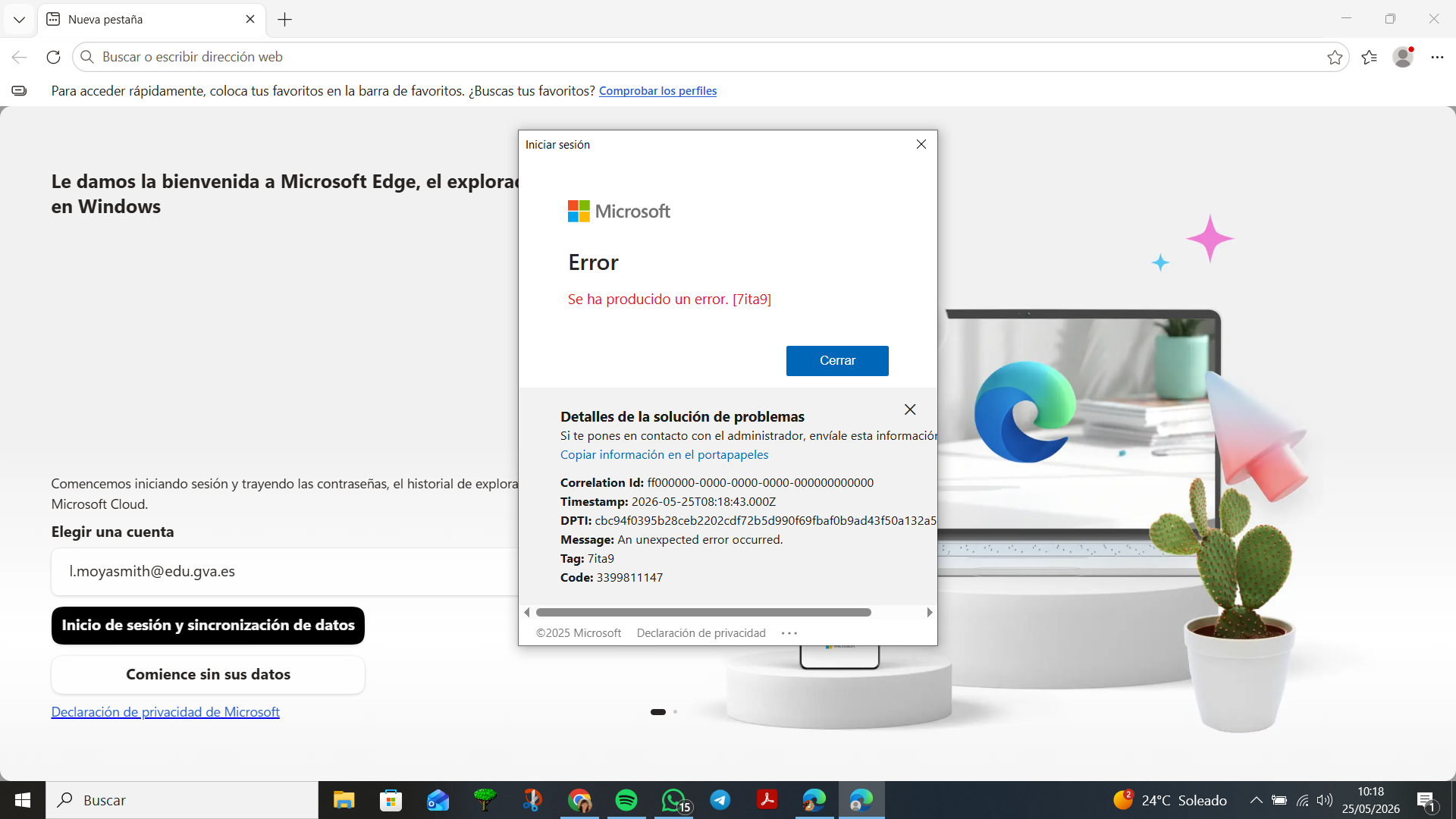This screenshot has height=819, width=1456.
Task: Open volume control in system tray
Action: [x=1325, y=800]
